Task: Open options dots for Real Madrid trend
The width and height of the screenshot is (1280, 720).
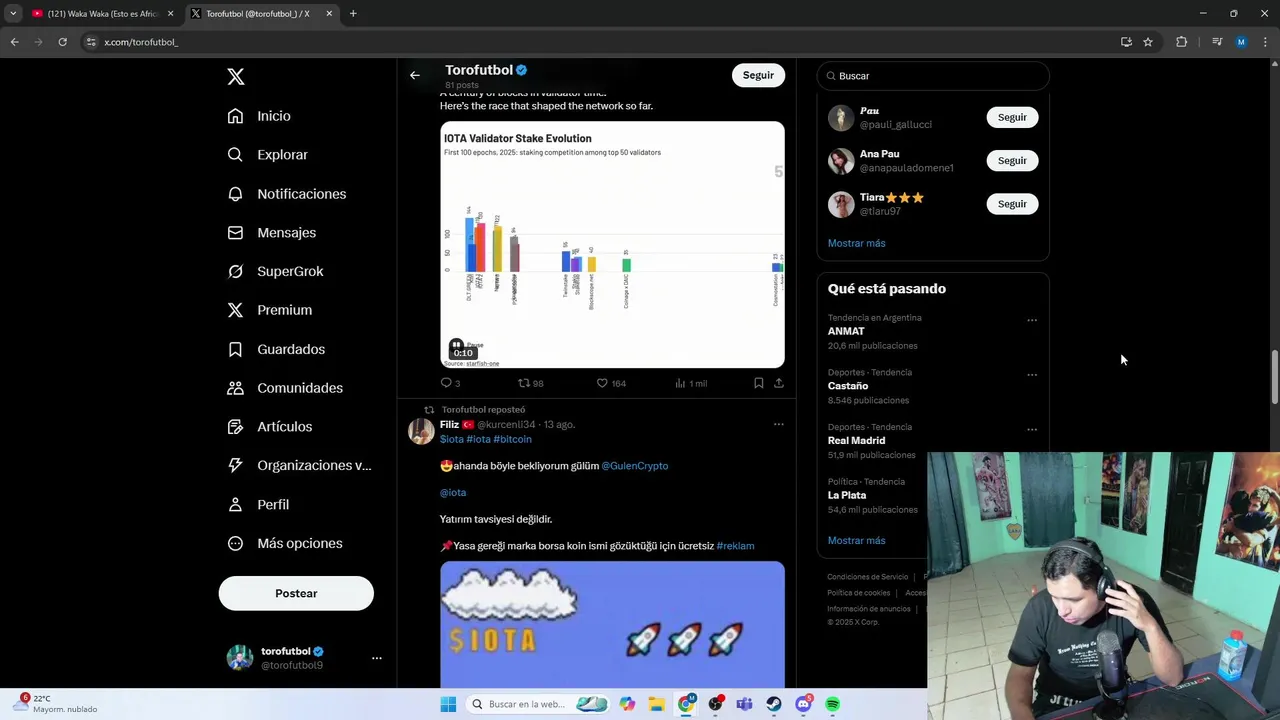Action: [x=1032, y=430]
